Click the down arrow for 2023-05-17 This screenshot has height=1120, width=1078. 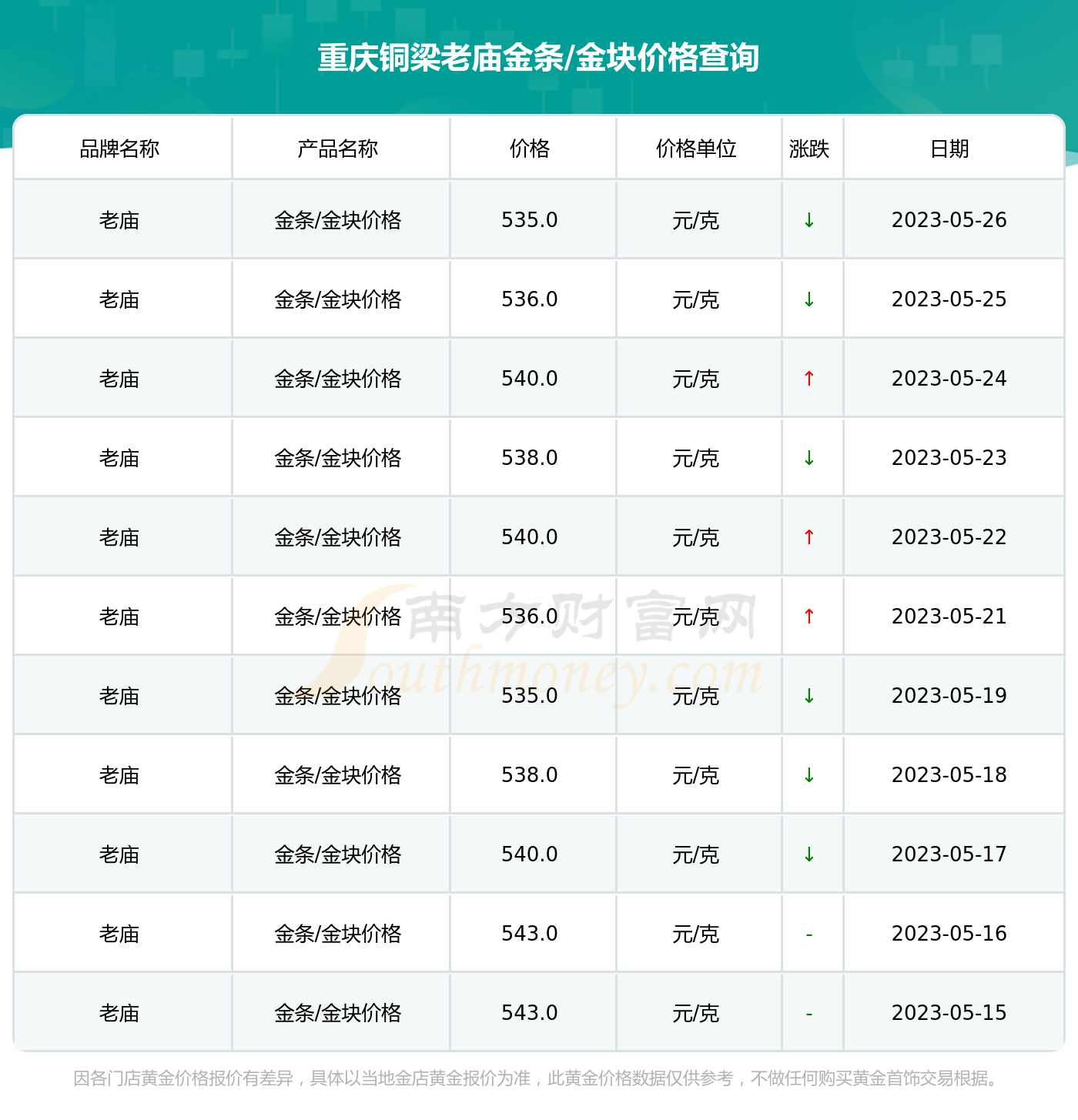(x=809, y=854)
